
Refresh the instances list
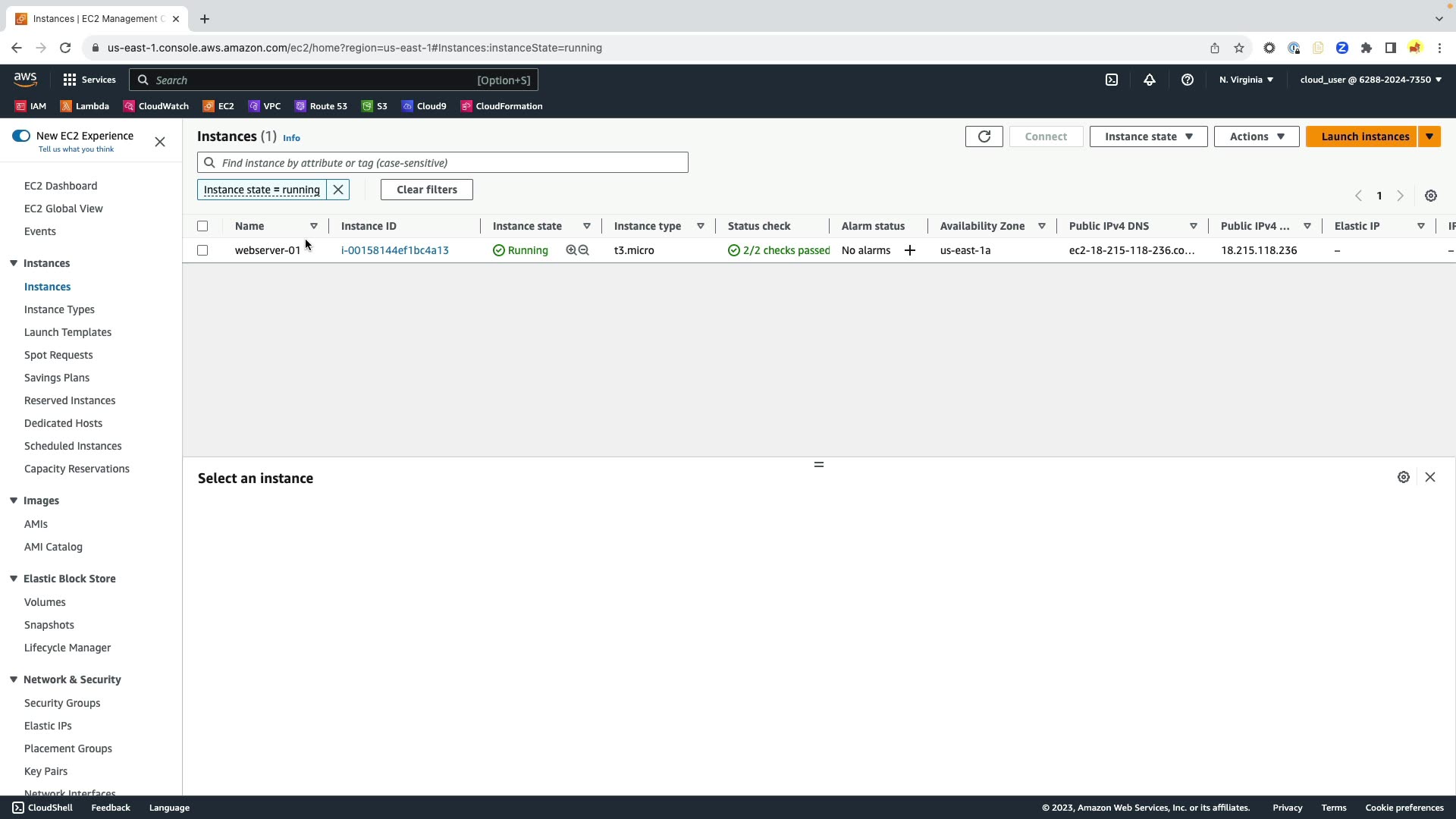(984, 136)
